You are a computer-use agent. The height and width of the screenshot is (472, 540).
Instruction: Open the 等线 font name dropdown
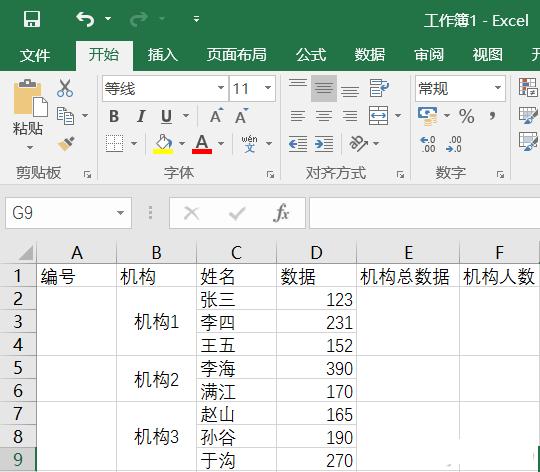[221, 88]
